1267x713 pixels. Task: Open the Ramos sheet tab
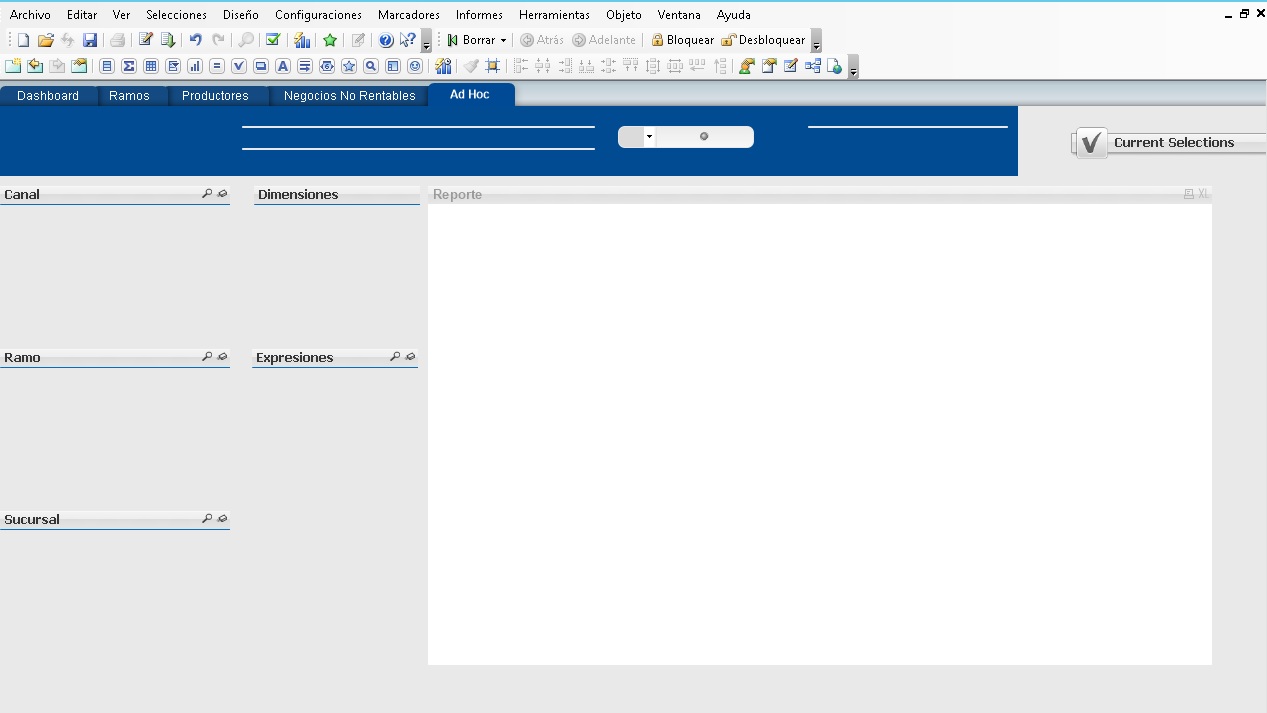tap(129, 96)
